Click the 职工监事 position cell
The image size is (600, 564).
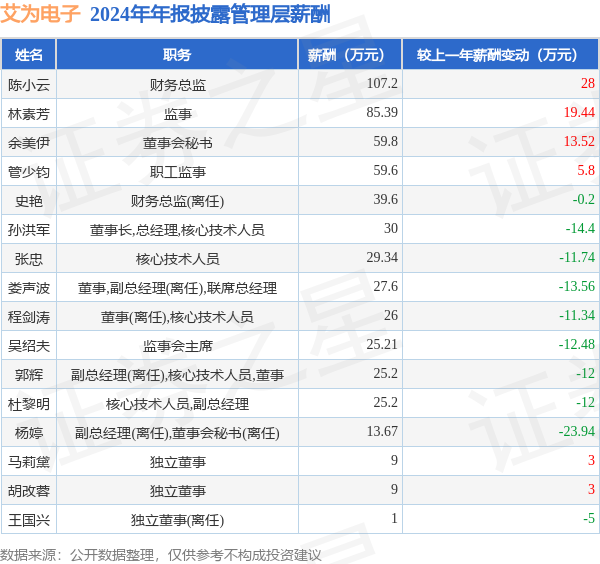(178, 172)
